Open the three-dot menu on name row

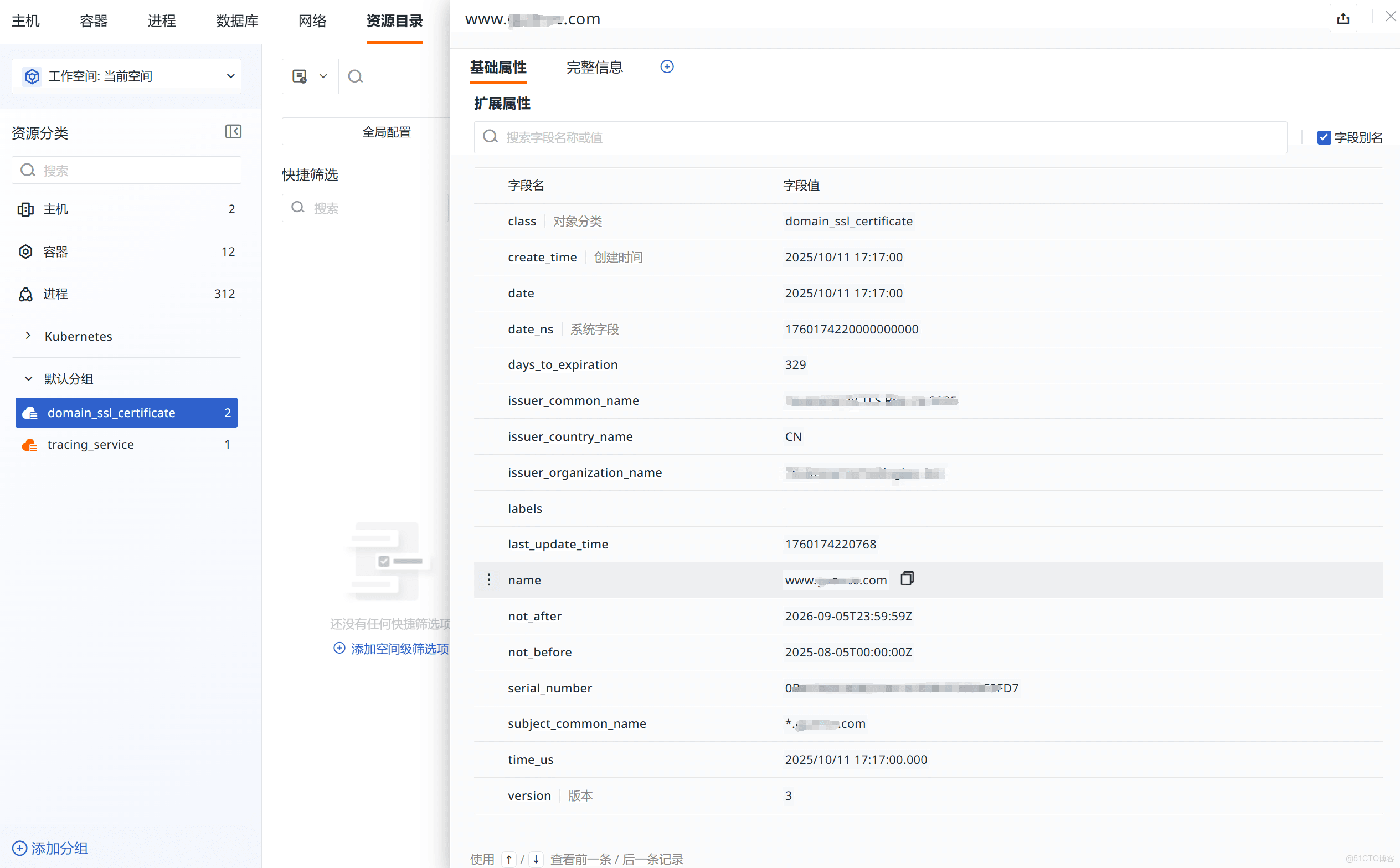click(489, 580)
